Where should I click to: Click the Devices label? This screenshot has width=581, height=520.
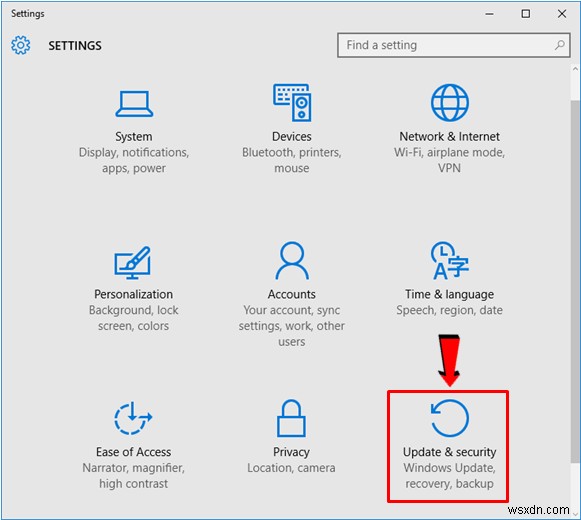[292, 136]
